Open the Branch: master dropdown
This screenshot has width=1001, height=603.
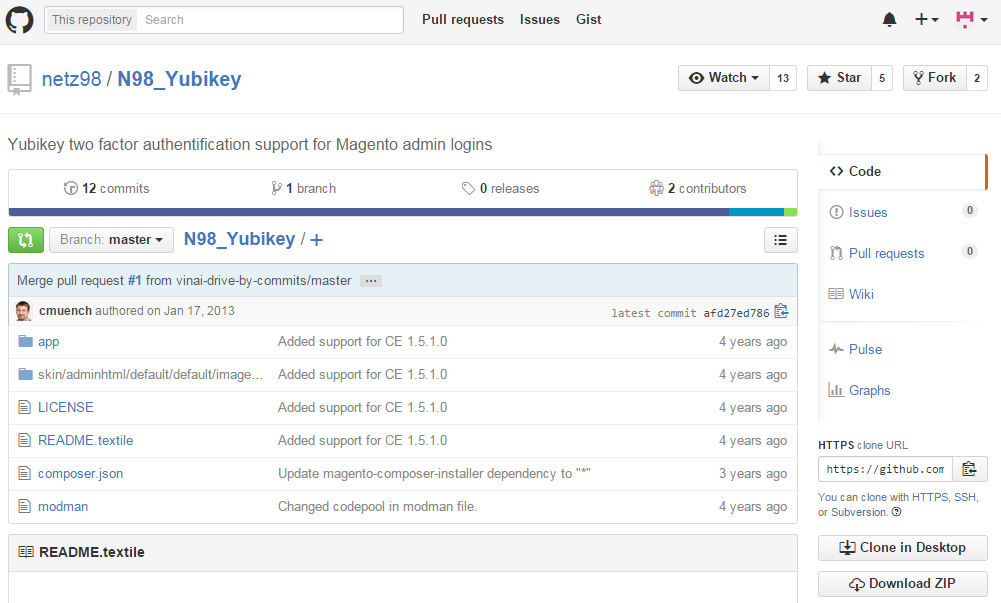pyautogui.click(x=111, y=240)
